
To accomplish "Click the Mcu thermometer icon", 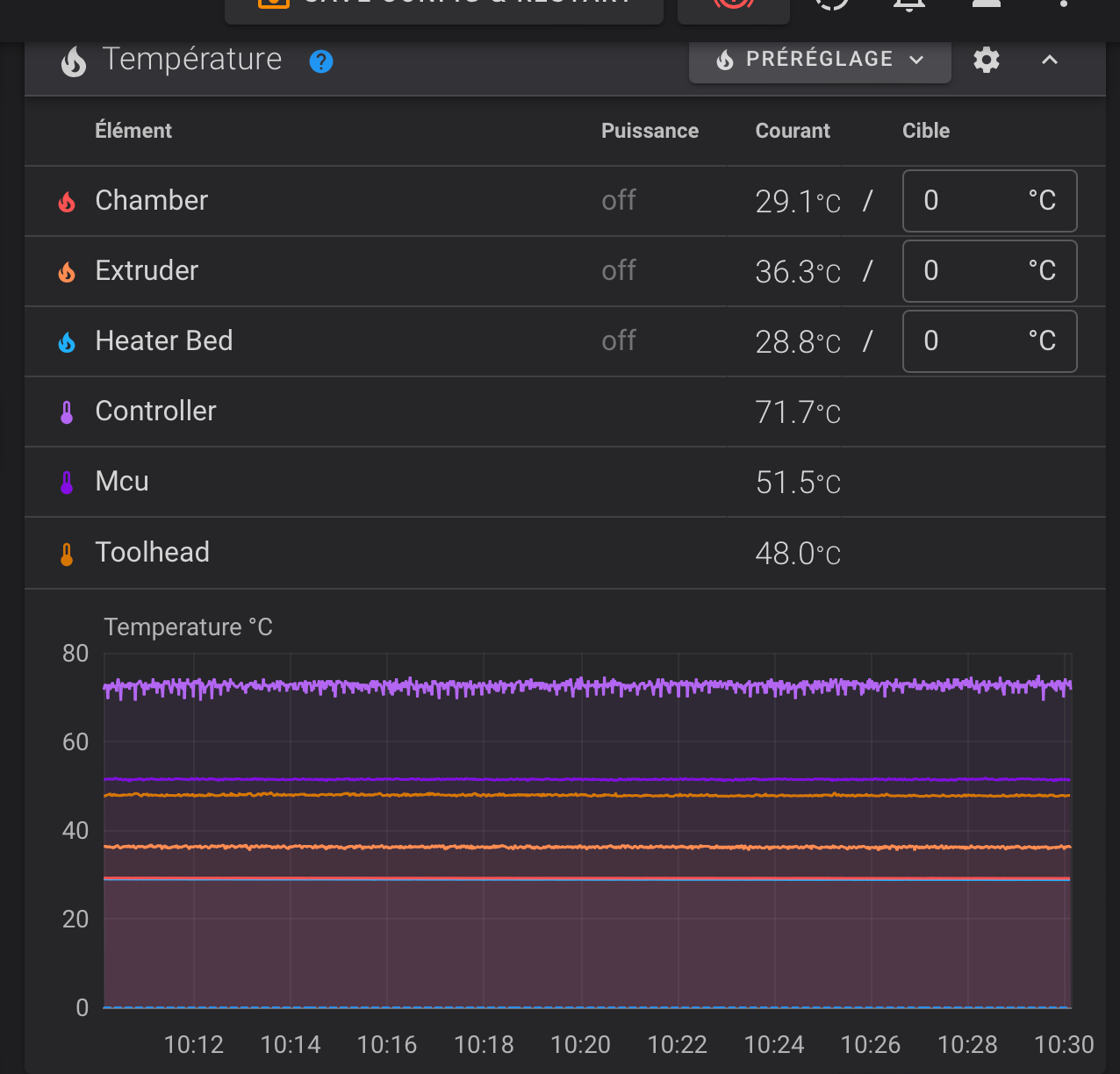I will click(67, 483).
